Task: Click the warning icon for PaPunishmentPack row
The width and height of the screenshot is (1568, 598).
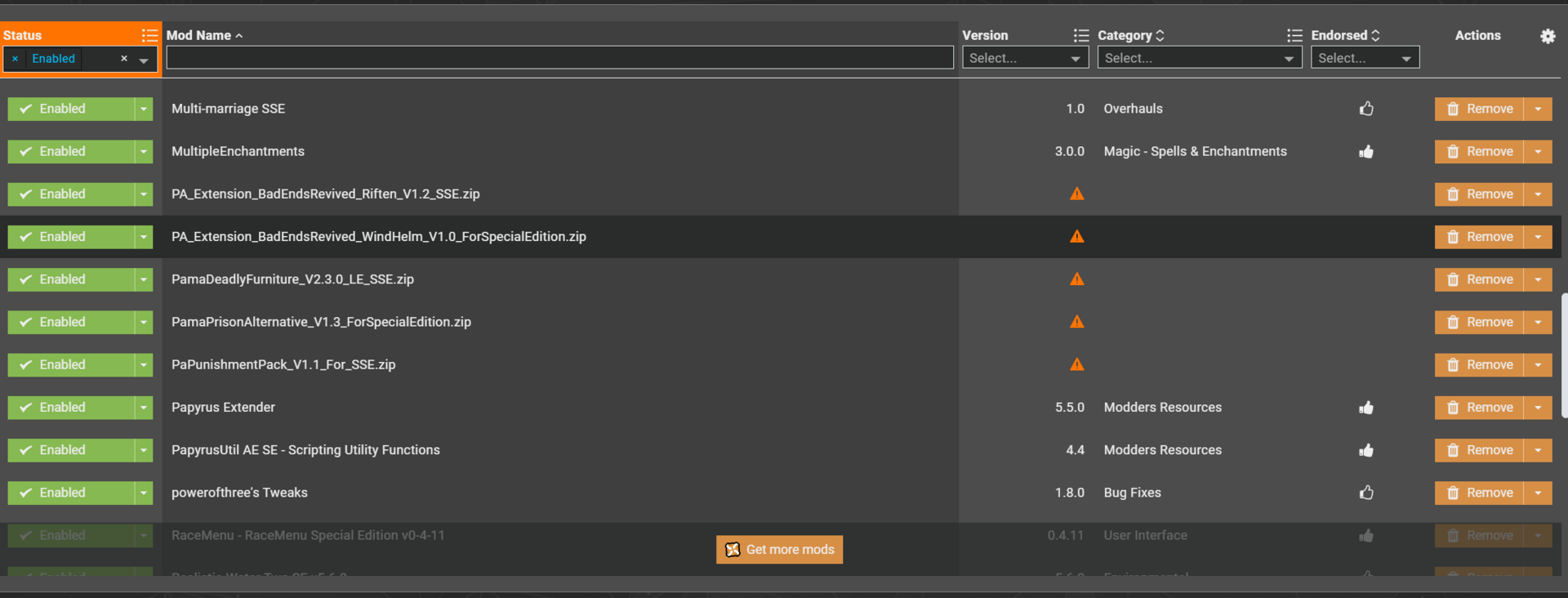Action: coord(1077,364)
